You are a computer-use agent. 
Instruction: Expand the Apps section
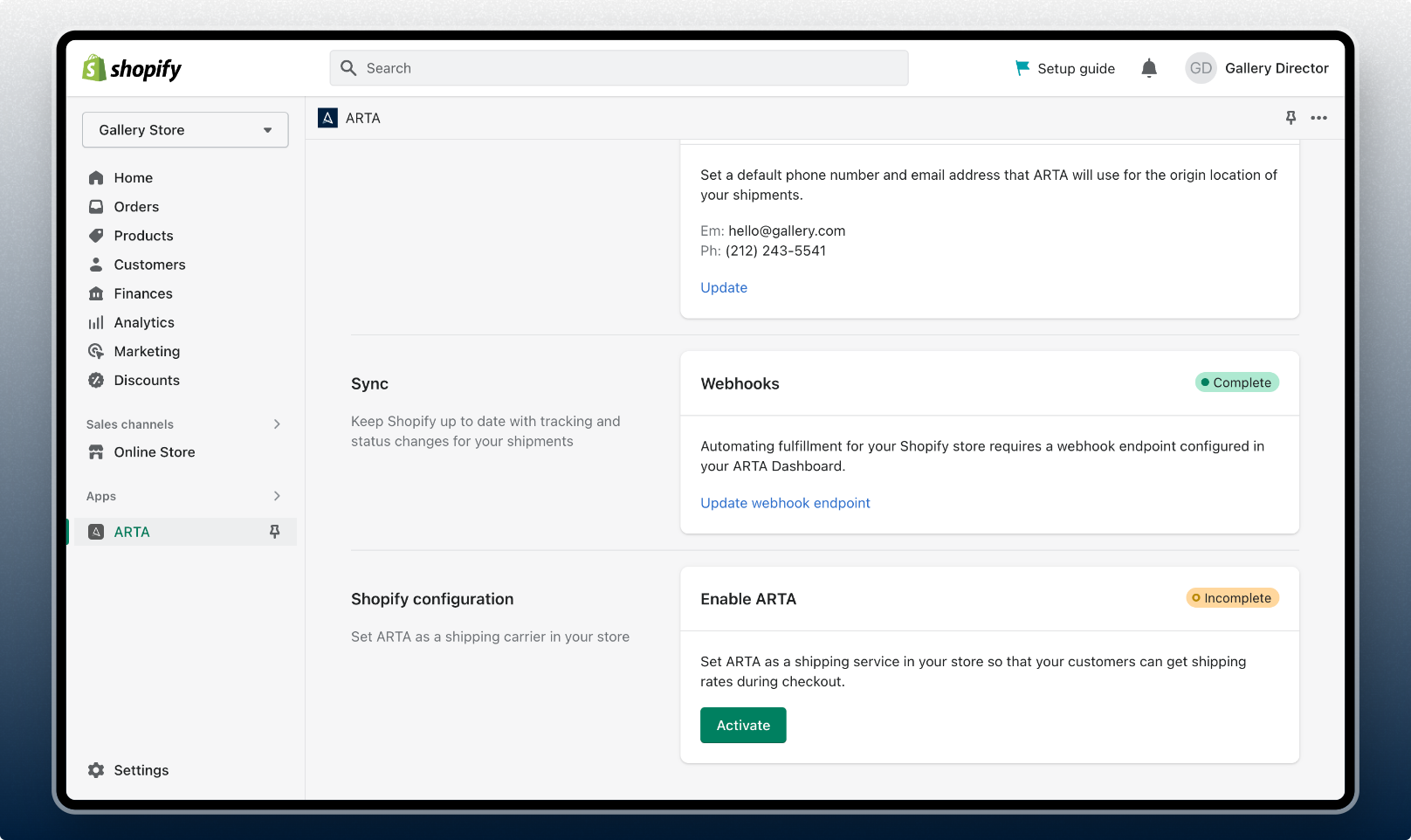[x=277, y=496]
